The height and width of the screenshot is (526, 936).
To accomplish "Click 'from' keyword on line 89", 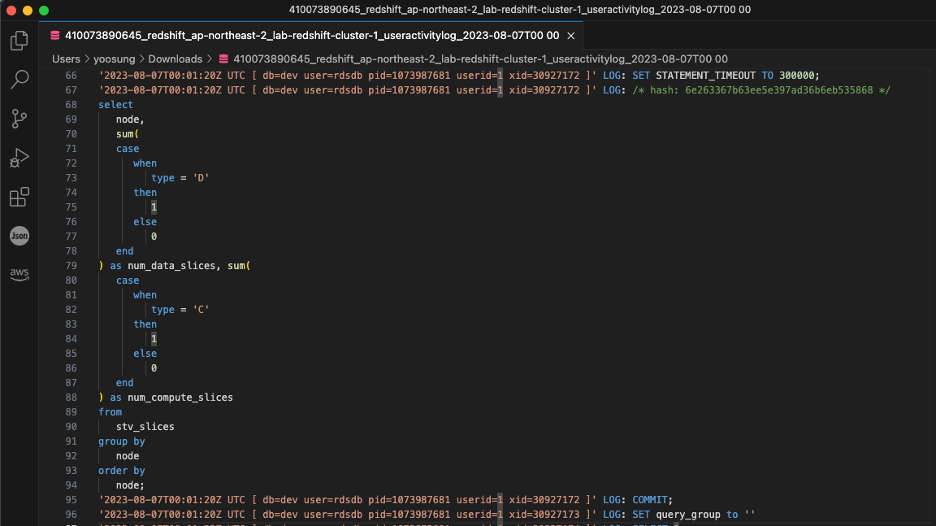I will tap(110, 412).
